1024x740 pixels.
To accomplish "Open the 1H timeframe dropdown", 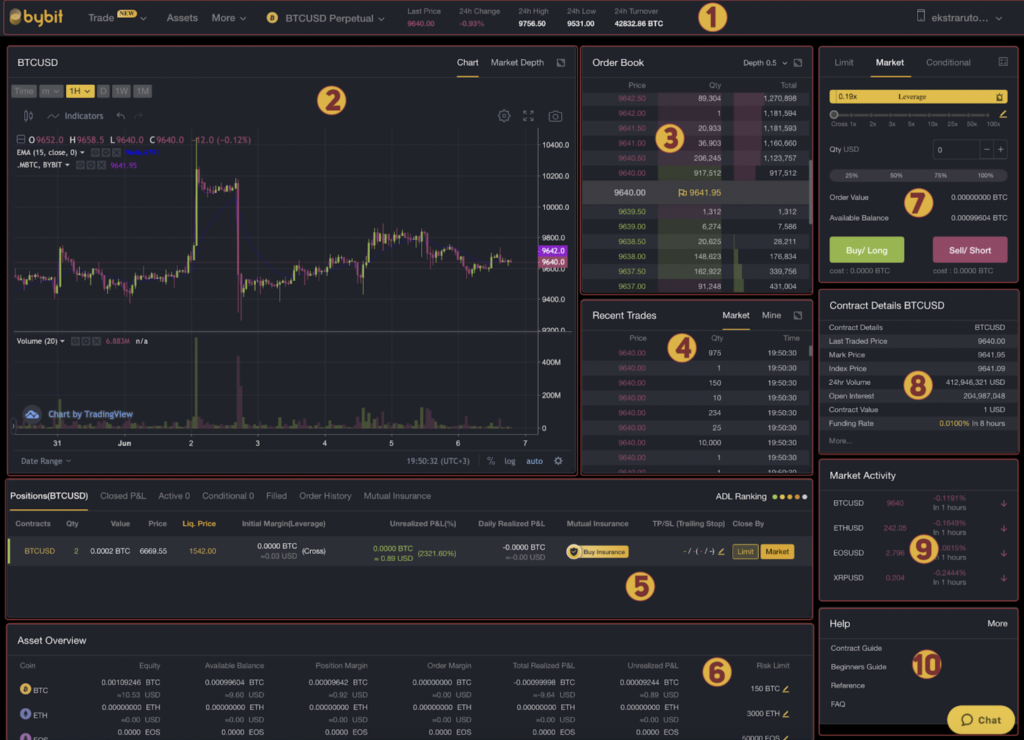I will pos(79,91).
